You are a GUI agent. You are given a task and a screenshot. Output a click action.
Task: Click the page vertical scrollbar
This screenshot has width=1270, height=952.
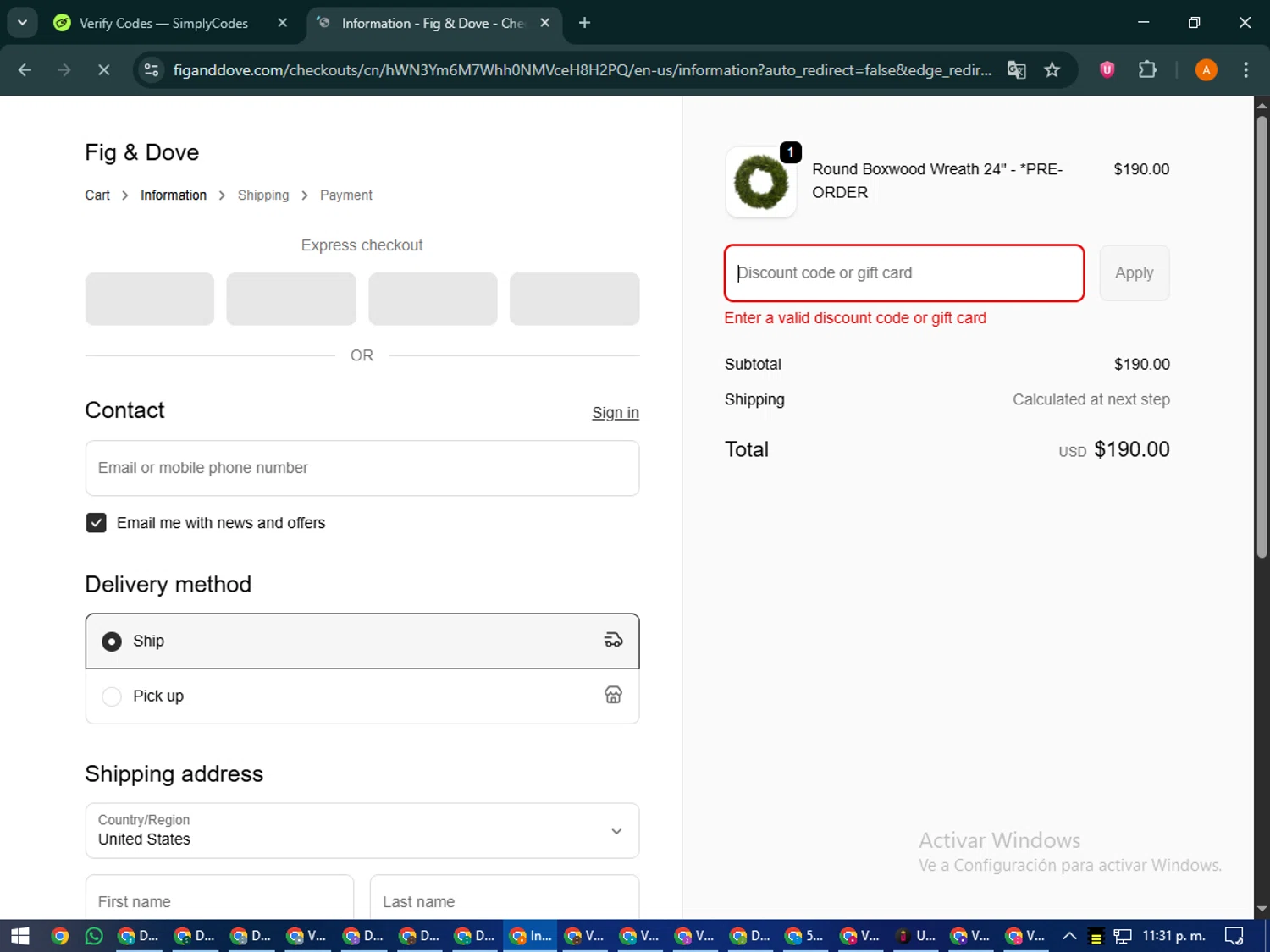coord(1262,338)
